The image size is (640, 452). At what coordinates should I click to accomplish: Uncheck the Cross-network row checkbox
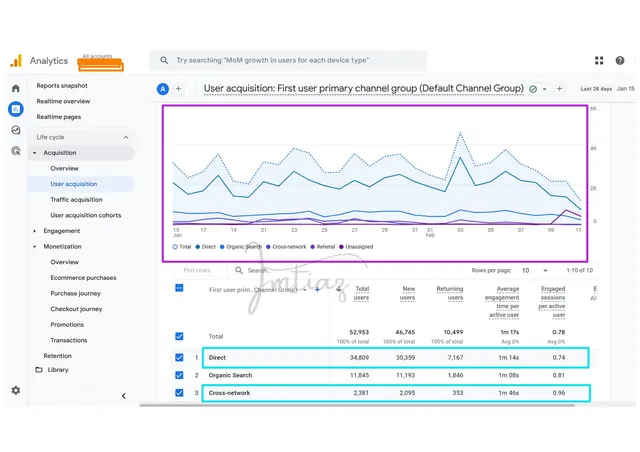click(x=179, y=393)
